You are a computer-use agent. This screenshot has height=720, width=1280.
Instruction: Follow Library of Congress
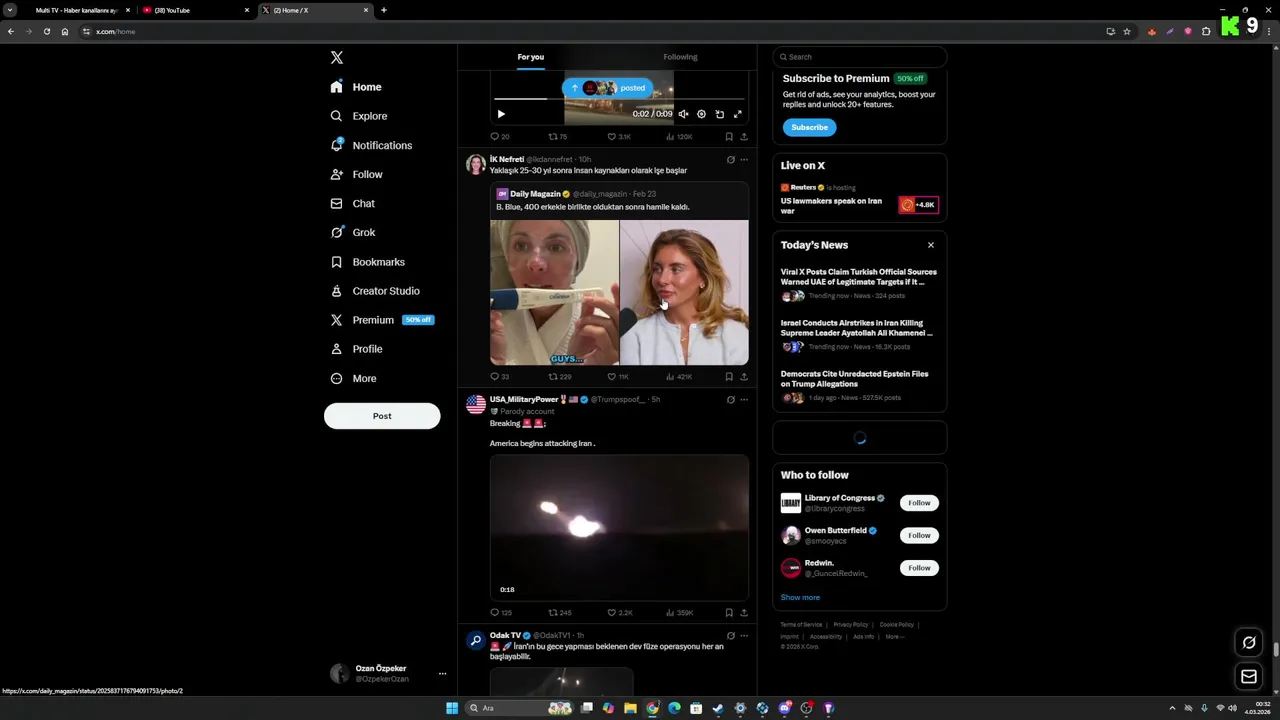[919, 503]
